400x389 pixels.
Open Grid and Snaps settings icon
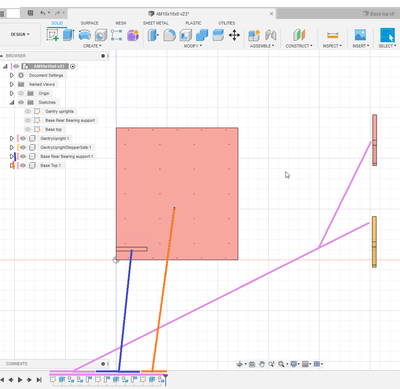305,364
